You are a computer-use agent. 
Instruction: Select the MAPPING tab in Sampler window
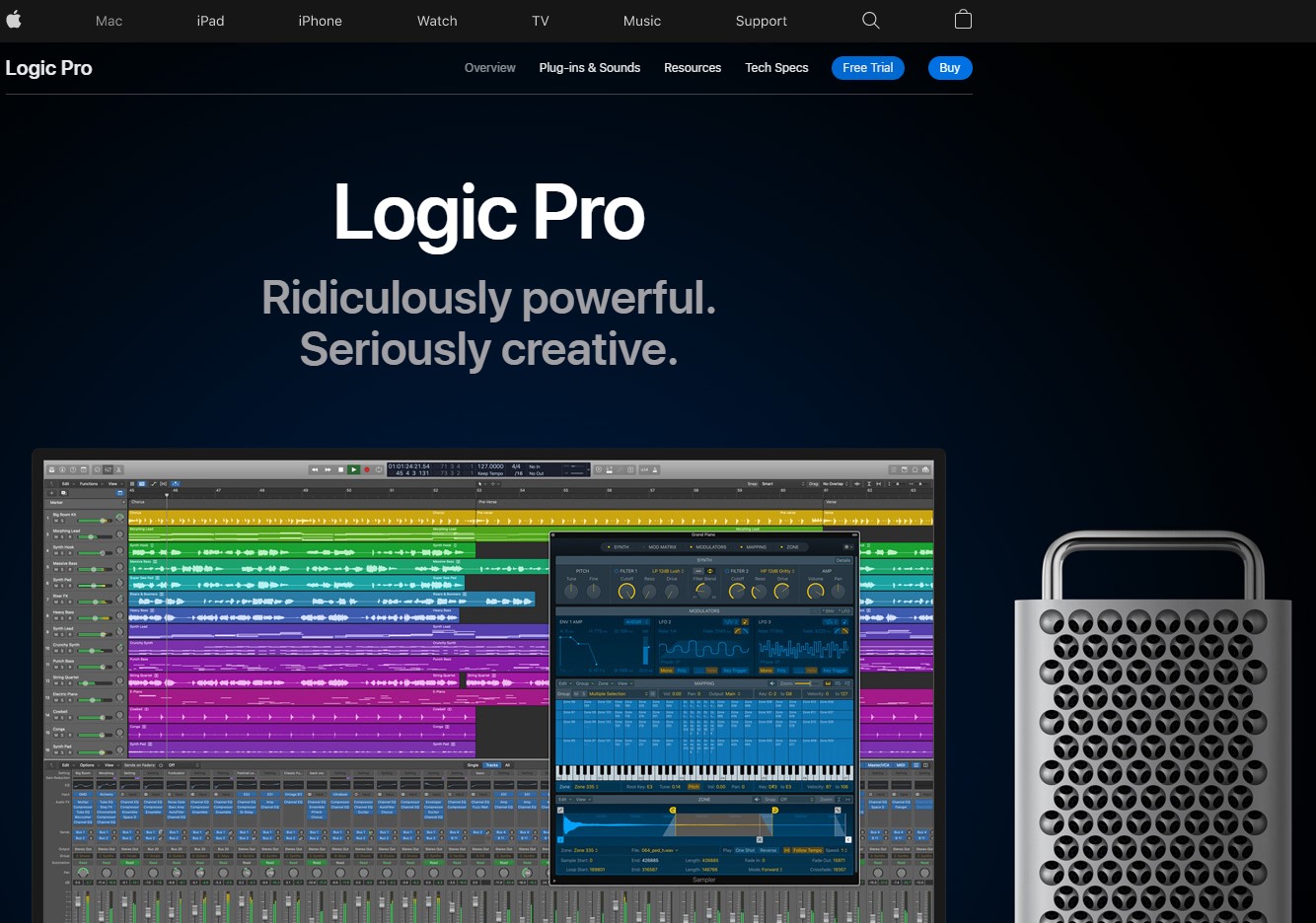coord(755,546)
